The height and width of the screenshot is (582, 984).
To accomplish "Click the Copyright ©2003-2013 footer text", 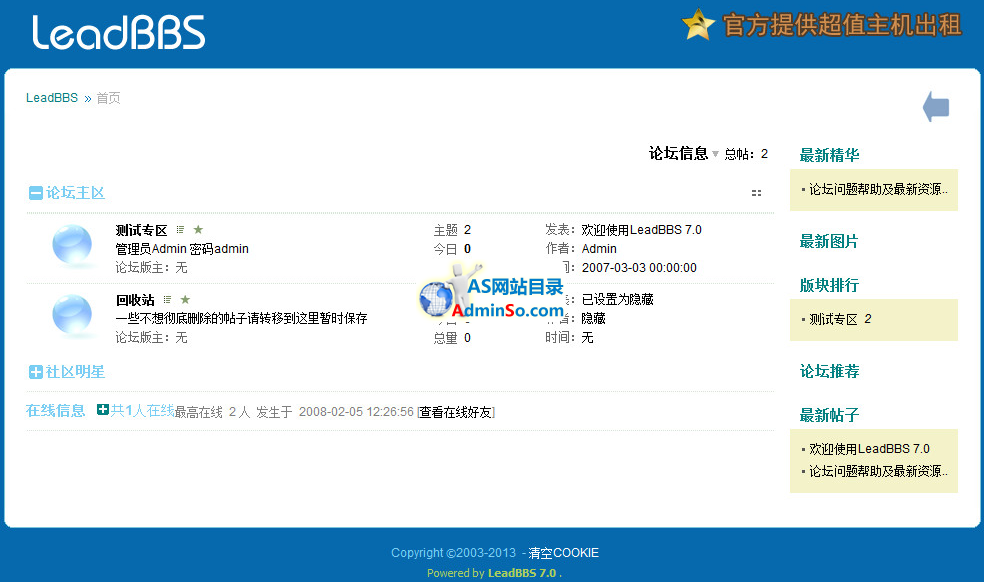I will point(453,553).
